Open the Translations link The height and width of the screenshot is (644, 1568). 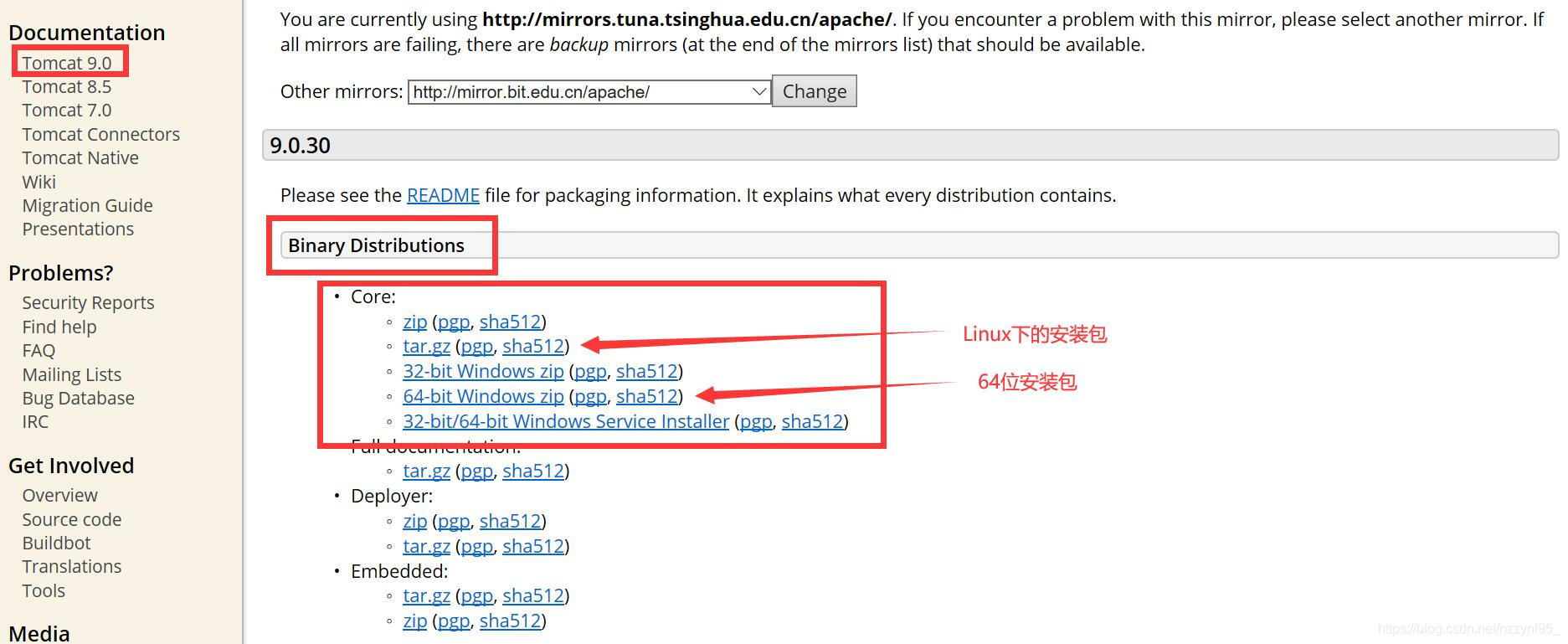71,566
